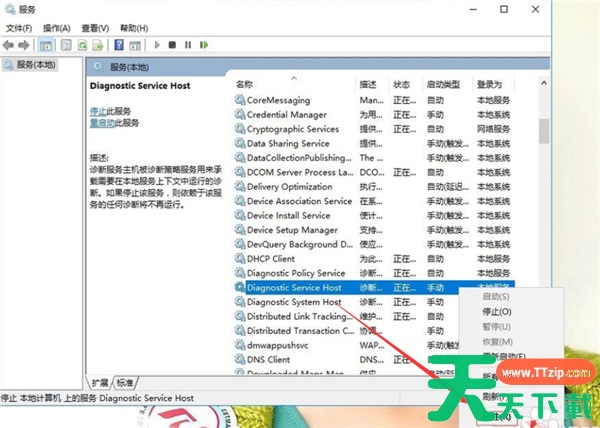This screenshot has width=600, height=428.
Task: Choose 暂停(U) in the context menu
Action: click(497, 327)
